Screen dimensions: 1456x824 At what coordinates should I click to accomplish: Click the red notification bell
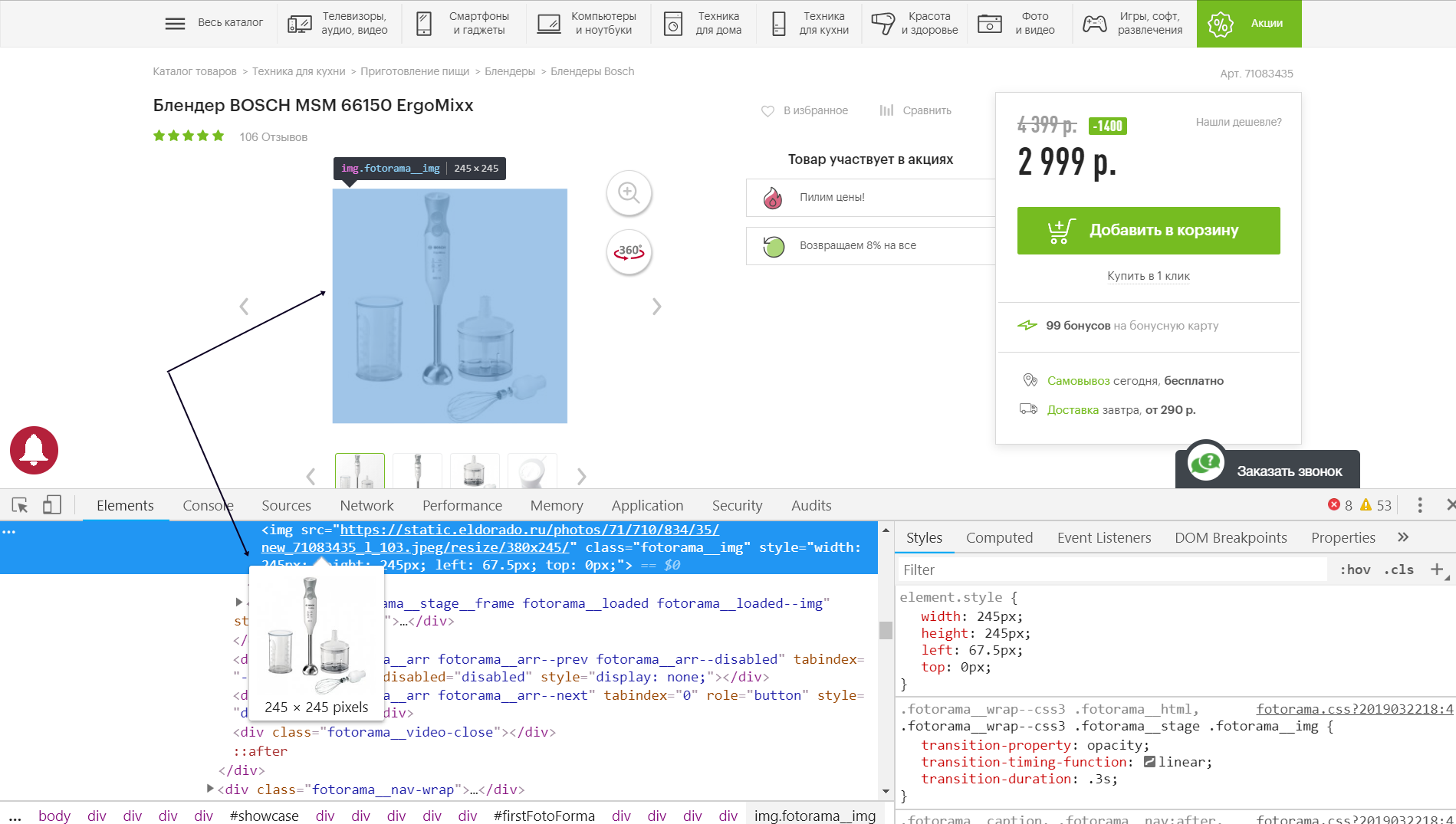coord(34,451)
